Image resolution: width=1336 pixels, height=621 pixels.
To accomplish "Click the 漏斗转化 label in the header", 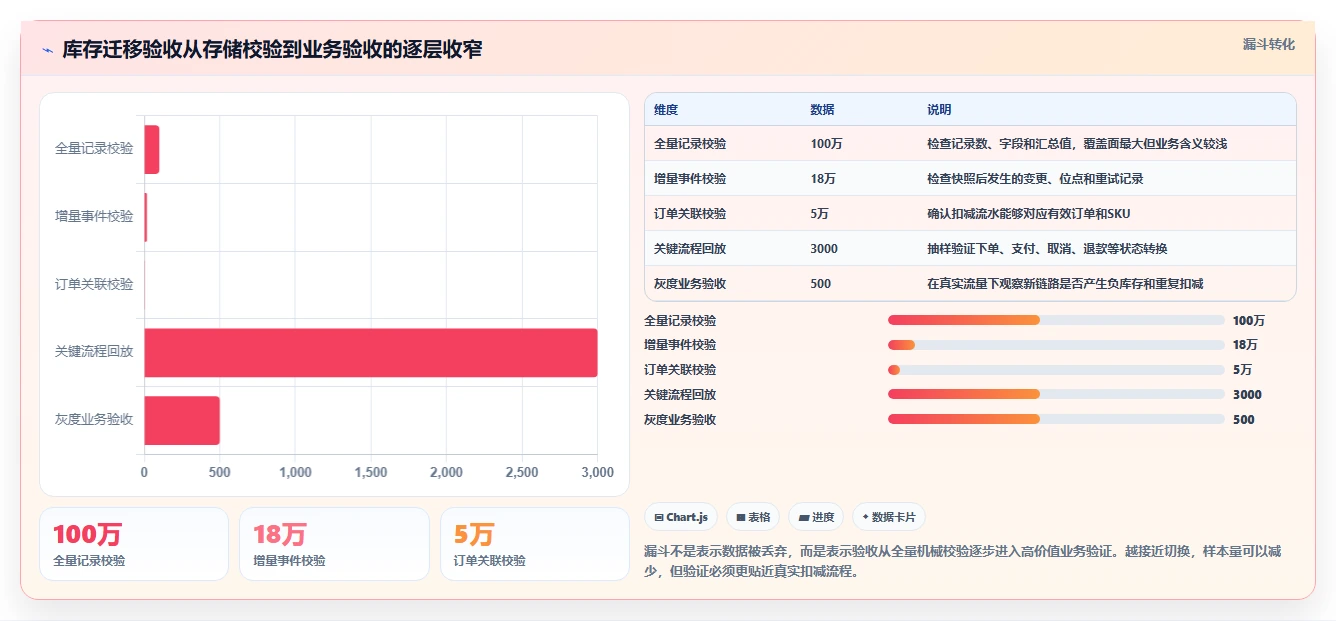I will 1269,44.
